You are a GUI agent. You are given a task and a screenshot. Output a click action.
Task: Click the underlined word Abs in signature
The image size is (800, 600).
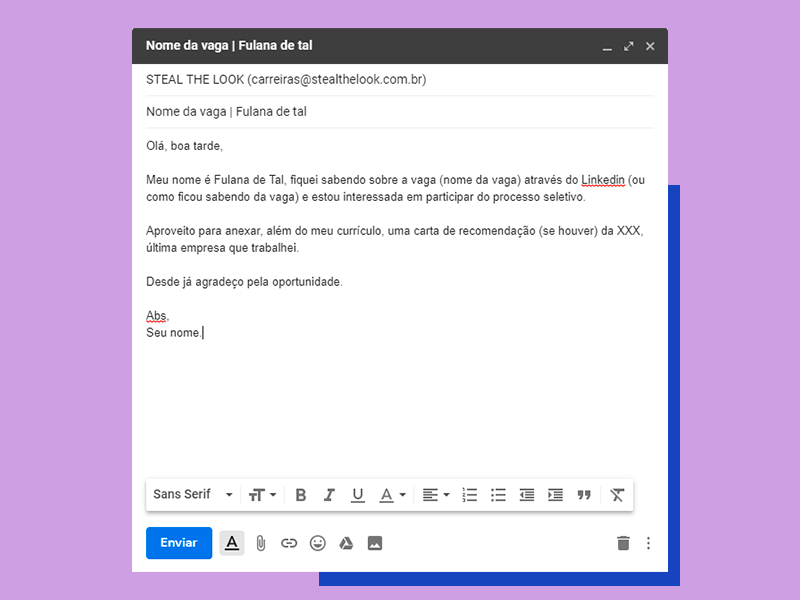coord(156,316)
